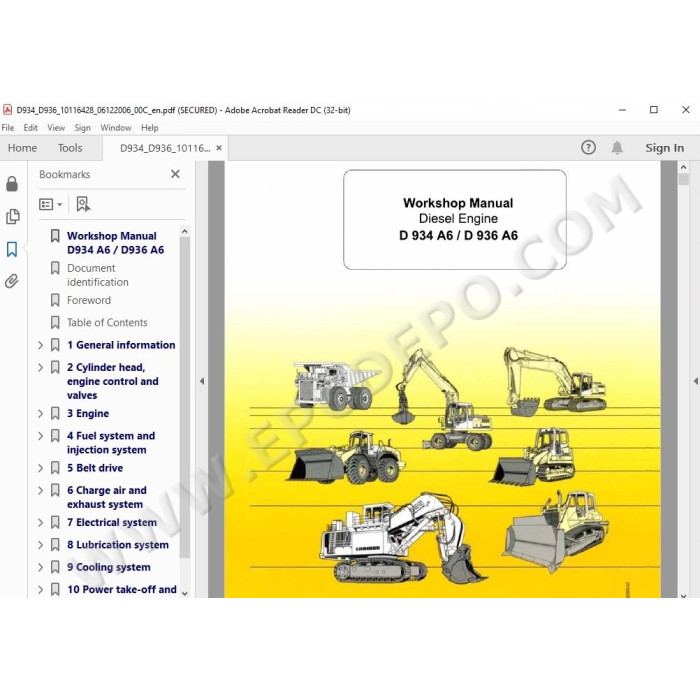Click the document vertical scrollbar thumb
Screen dimensions: 700x700
click(683, 179)
